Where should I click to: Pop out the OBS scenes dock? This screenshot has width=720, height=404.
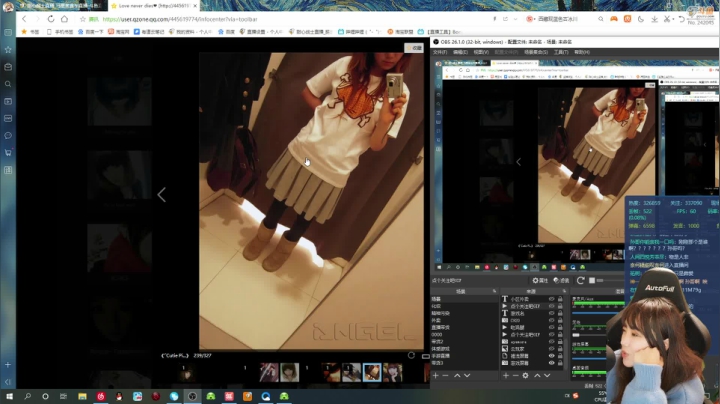click(495, 291)
